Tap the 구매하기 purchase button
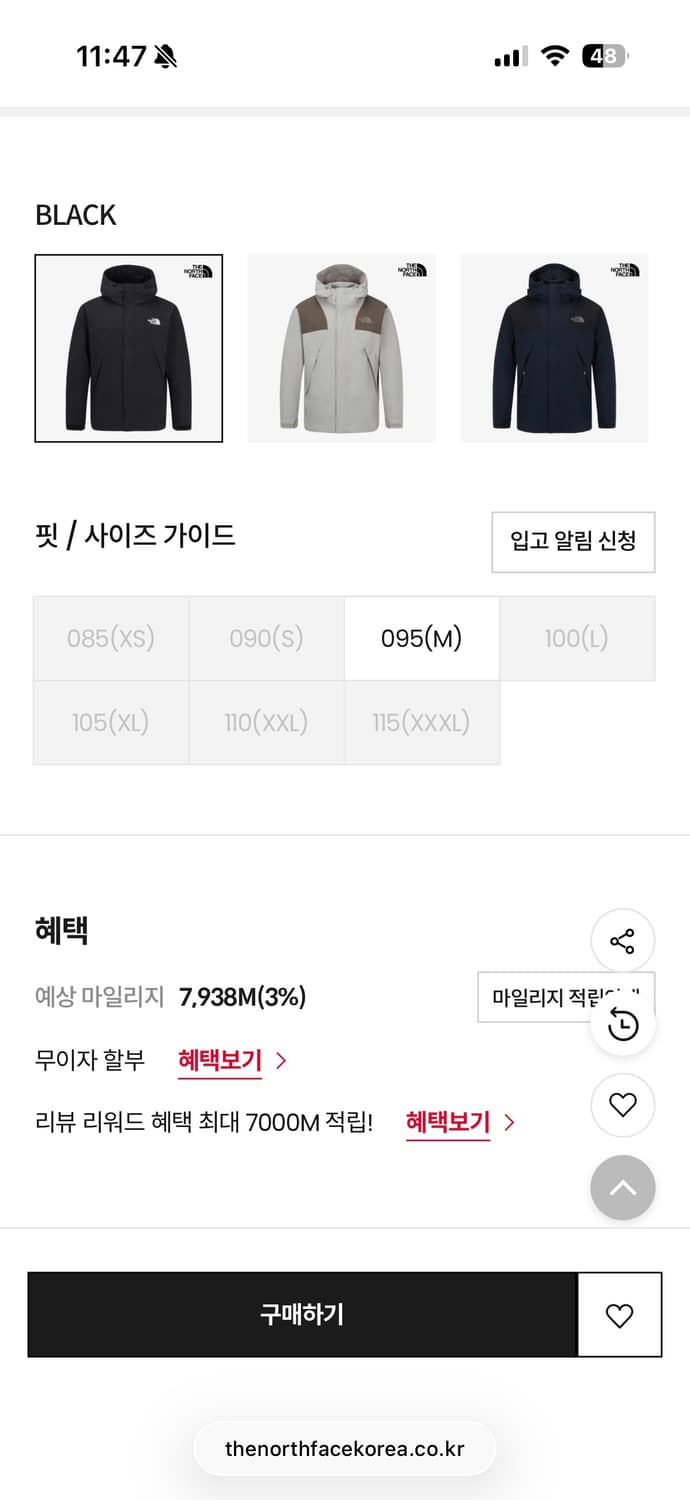 (x=302, y=1315)
